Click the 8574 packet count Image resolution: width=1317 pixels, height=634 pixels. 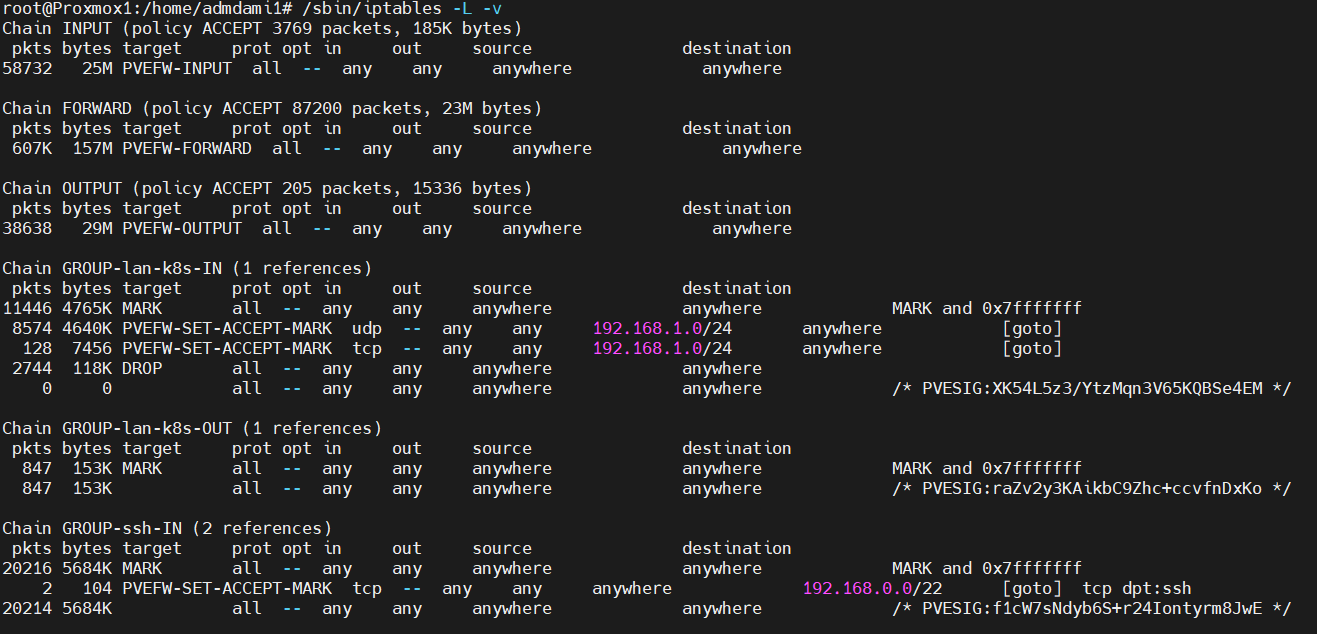click(32, 328)
